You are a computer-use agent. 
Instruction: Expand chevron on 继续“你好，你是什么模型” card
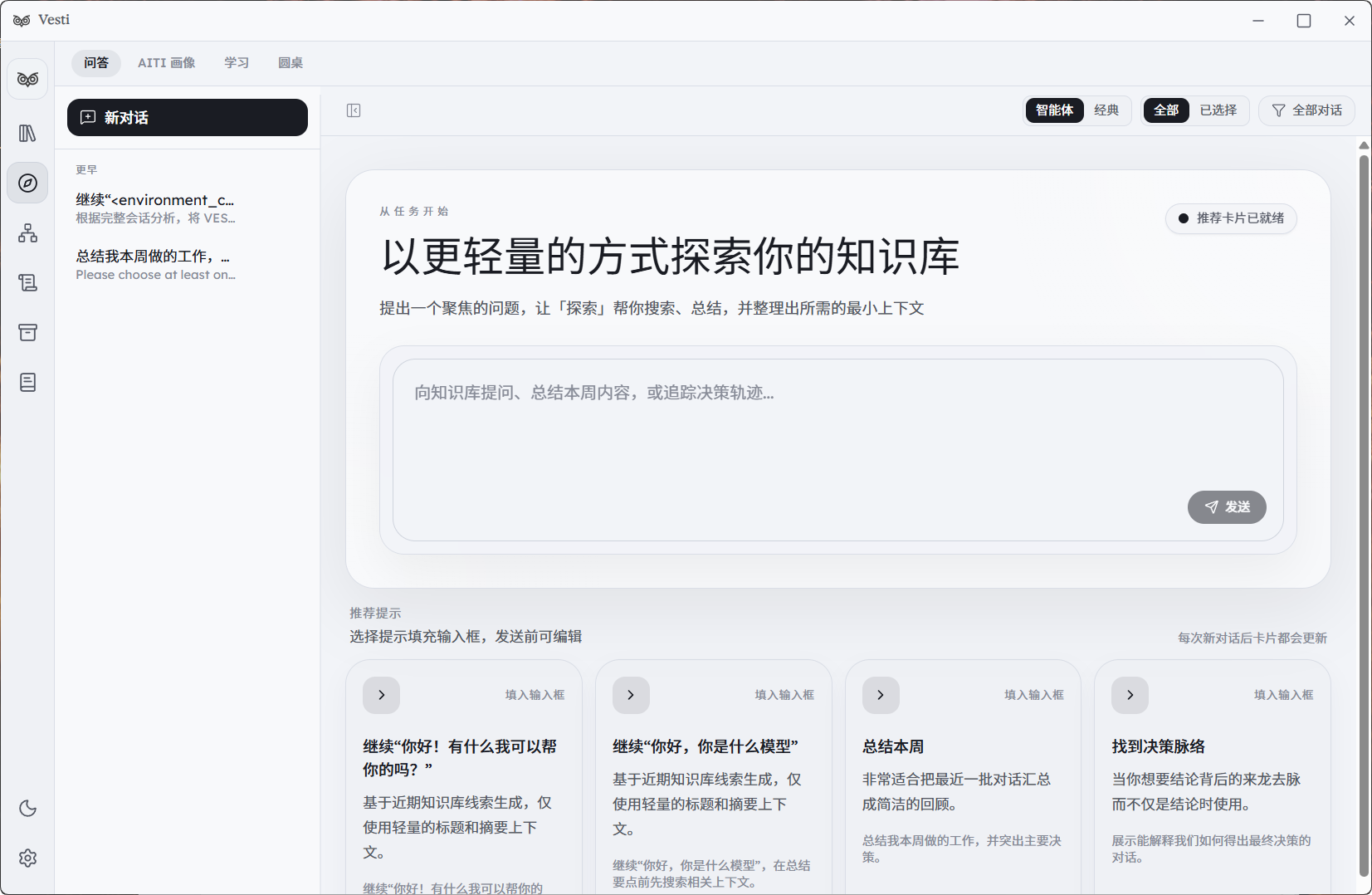pyautogui.click(x=631, y=696)
